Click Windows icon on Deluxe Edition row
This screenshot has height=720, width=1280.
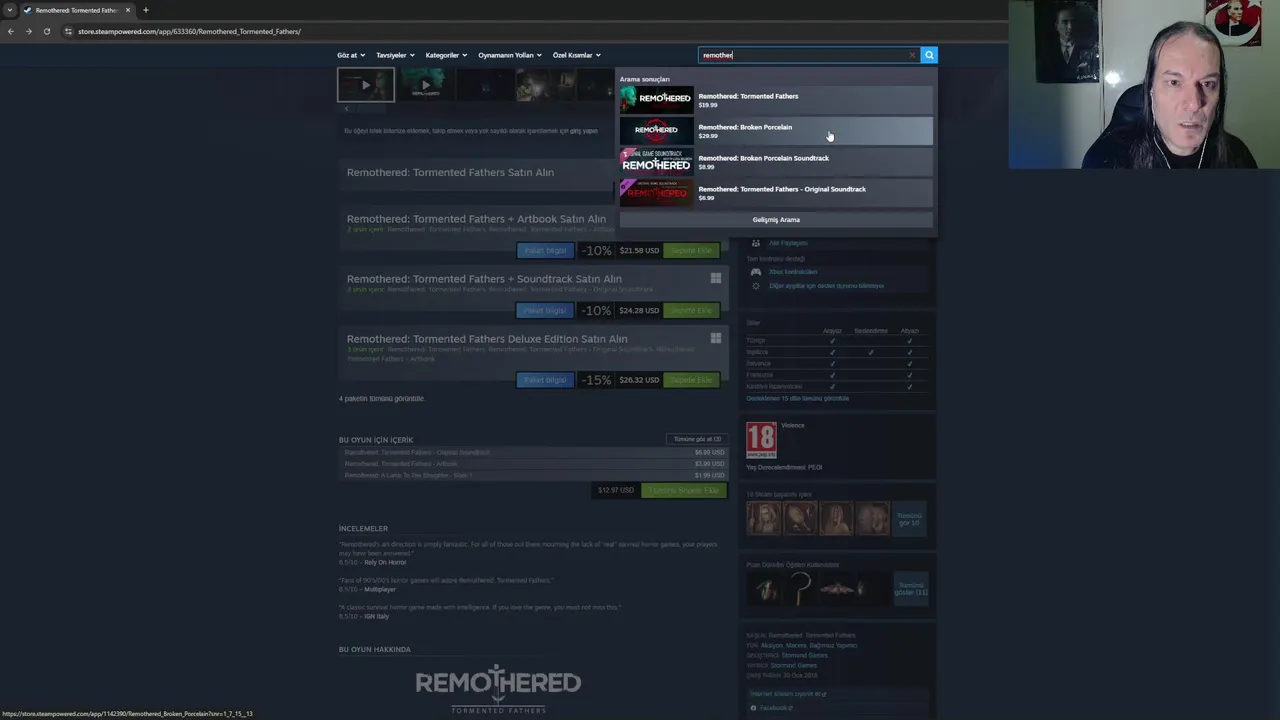click(x=715, y=338)
